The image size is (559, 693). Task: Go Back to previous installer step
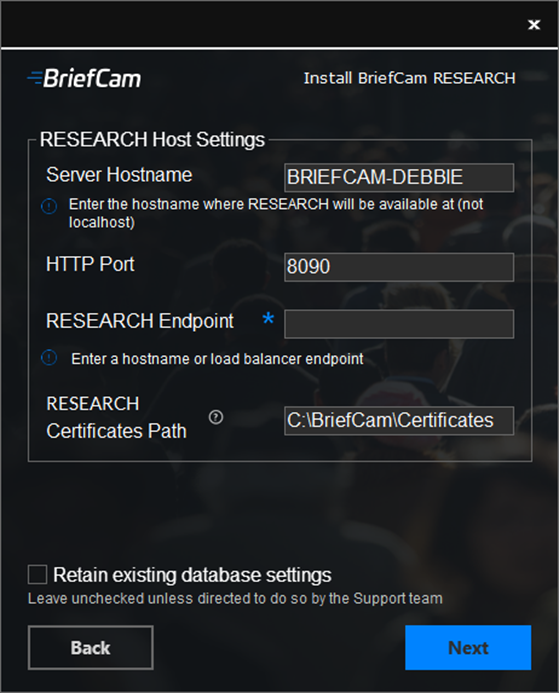pos(91,647)
